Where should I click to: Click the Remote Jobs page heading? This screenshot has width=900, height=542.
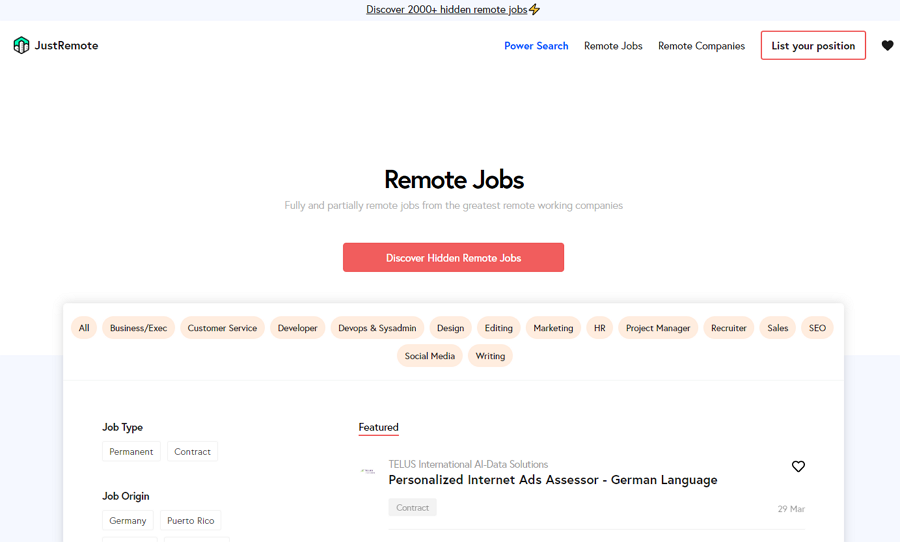point(453,180)
